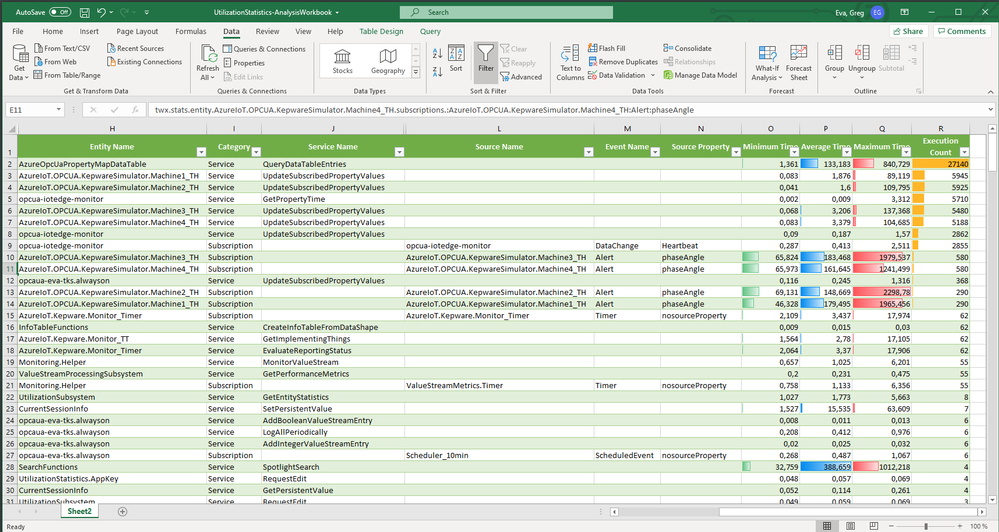Screen dimensions: 999x532
Task: Open What-If Analysis menu
Action: point(767,62)
